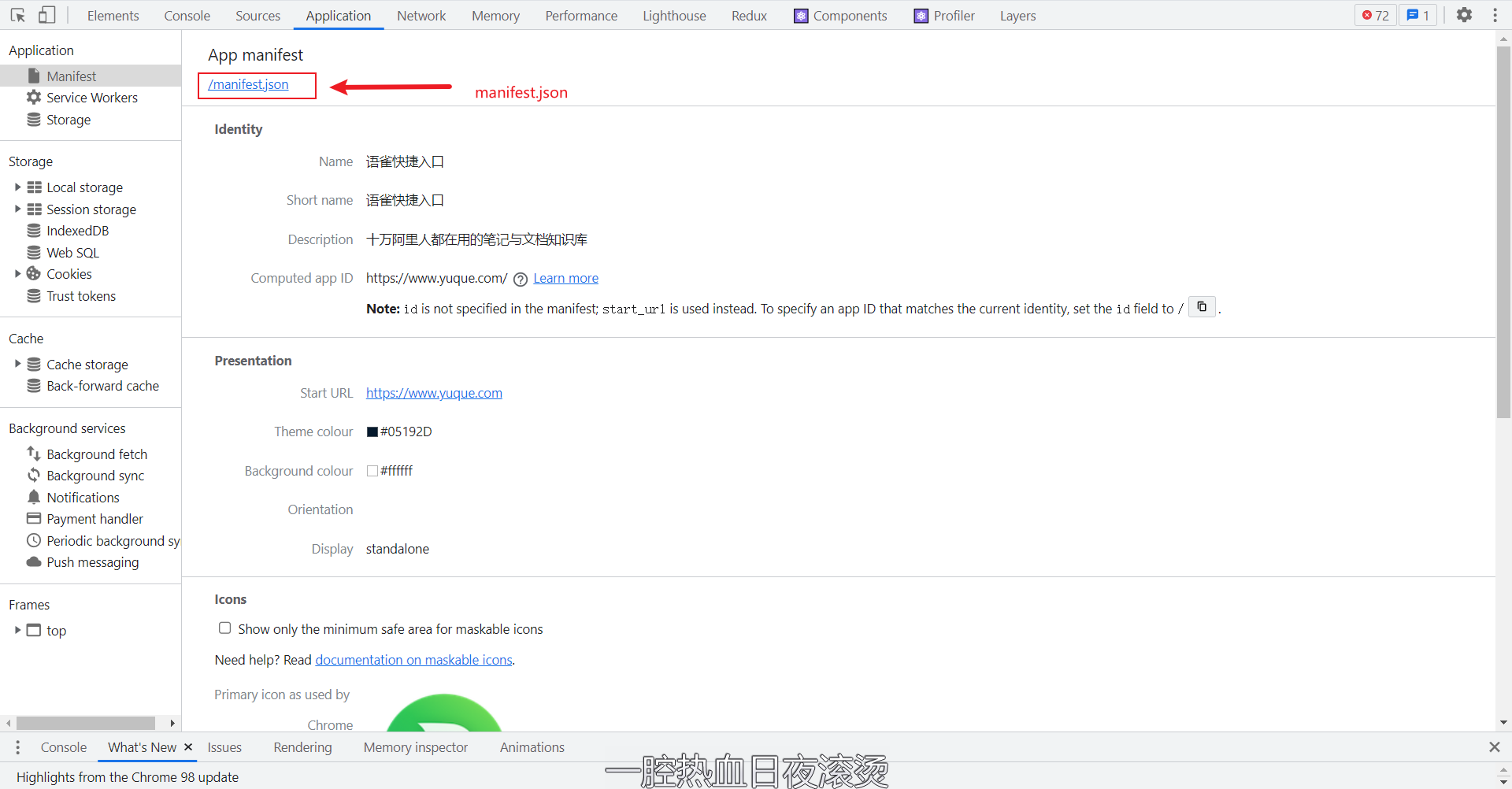Open Memory inspector drawer tab
1512x789 pixels.
pyautogui.click(x=416, y=747)
